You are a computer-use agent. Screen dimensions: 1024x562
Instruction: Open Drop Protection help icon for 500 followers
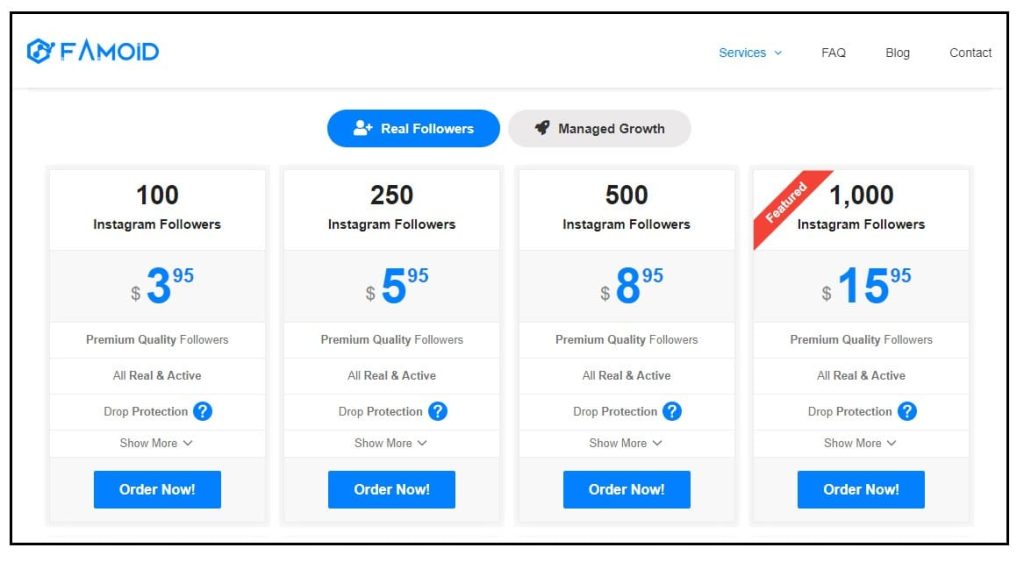pos(672,411)
